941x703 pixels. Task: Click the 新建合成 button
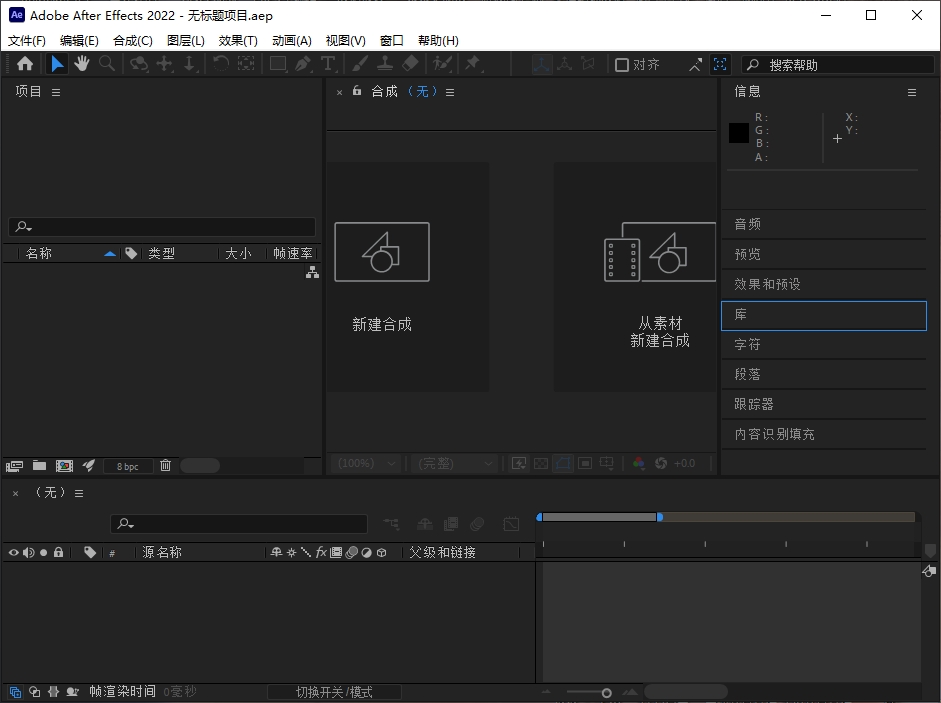[x=382, y=276]
